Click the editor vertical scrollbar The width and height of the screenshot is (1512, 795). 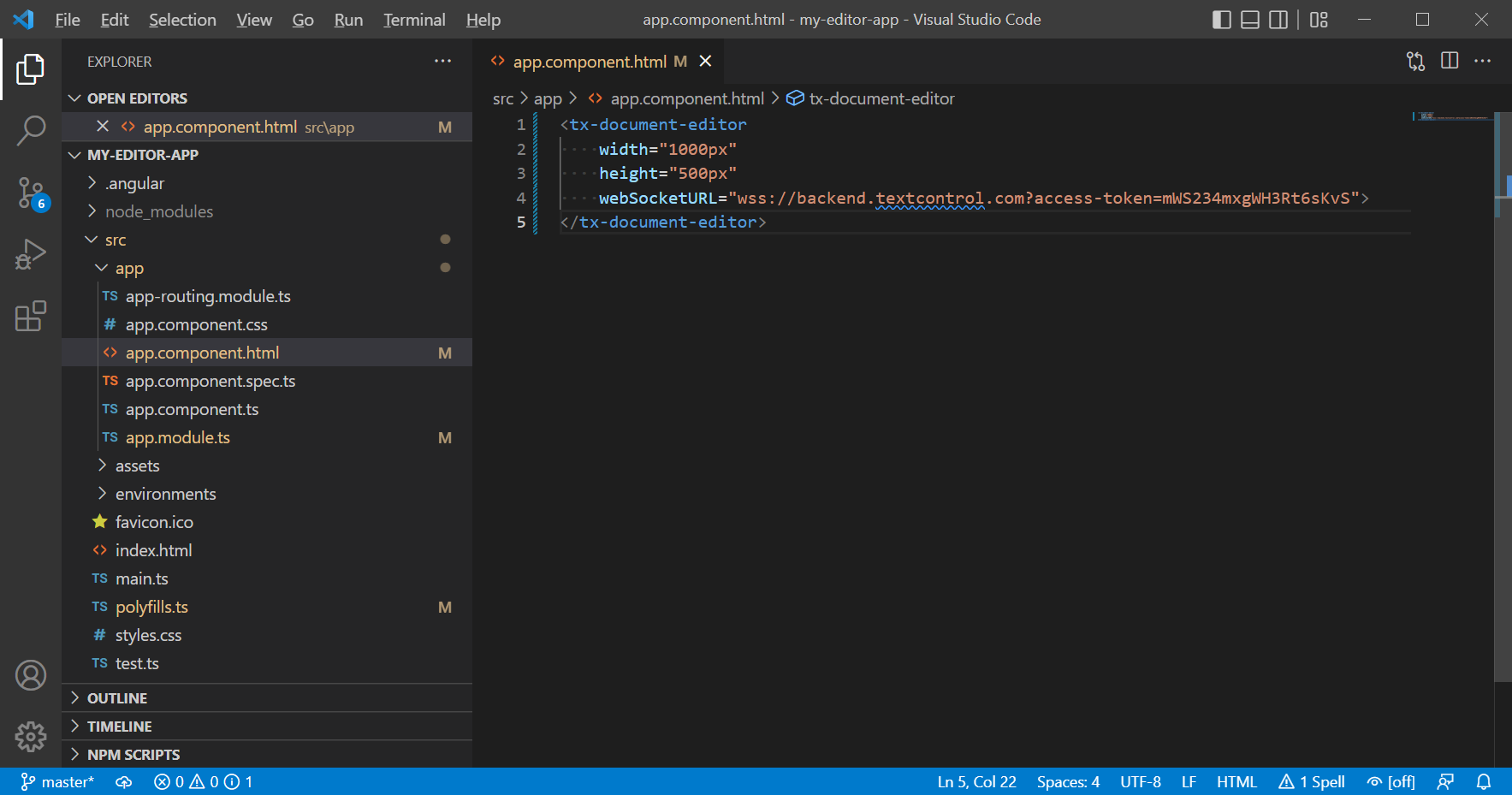tap(1503, 396)
